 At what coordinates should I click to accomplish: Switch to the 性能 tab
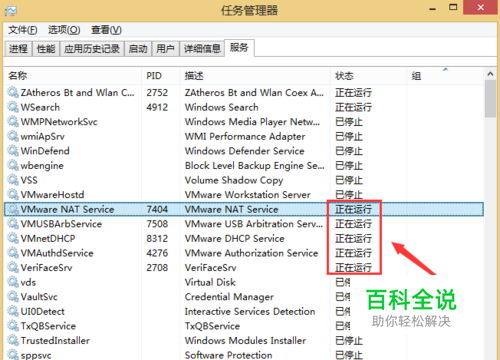(46, 49)
